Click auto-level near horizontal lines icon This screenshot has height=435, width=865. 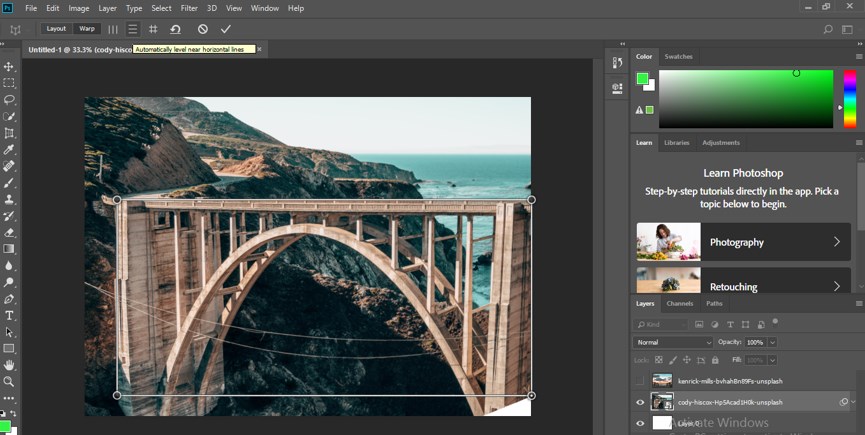132,29
